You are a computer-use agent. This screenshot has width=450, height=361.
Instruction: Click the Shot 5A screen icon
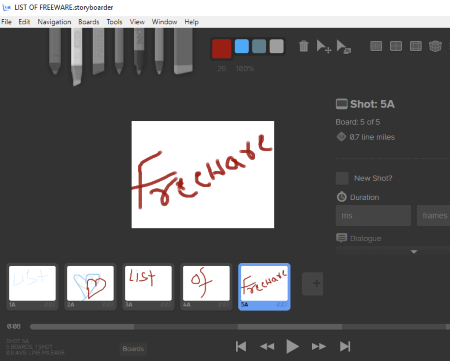point(341,104)
